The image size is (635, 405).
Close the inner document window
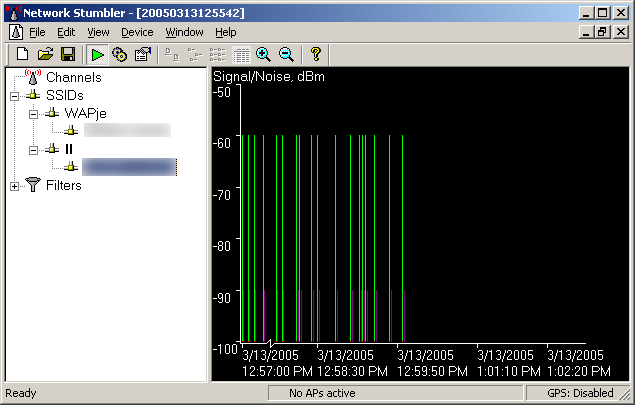pos(621,32)
